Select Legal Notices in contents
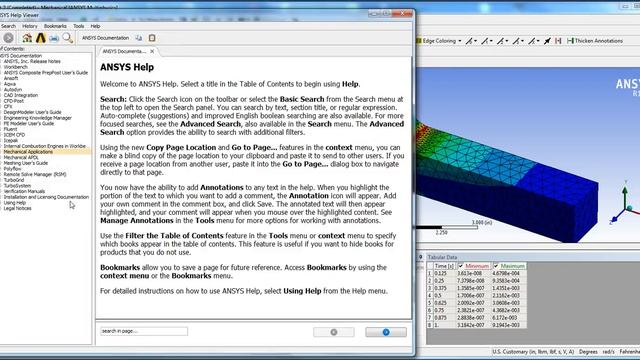The height and width of the screenshot is (360, 640). (x=18, y=208)
